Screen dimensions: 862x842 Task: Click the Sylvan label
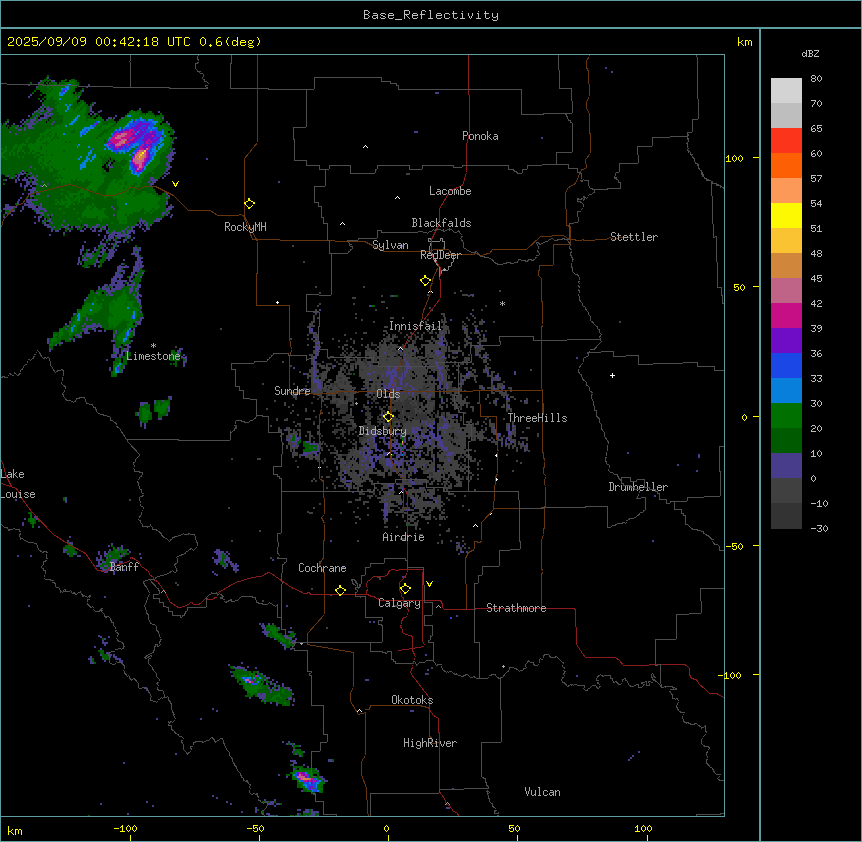[390, 245]
